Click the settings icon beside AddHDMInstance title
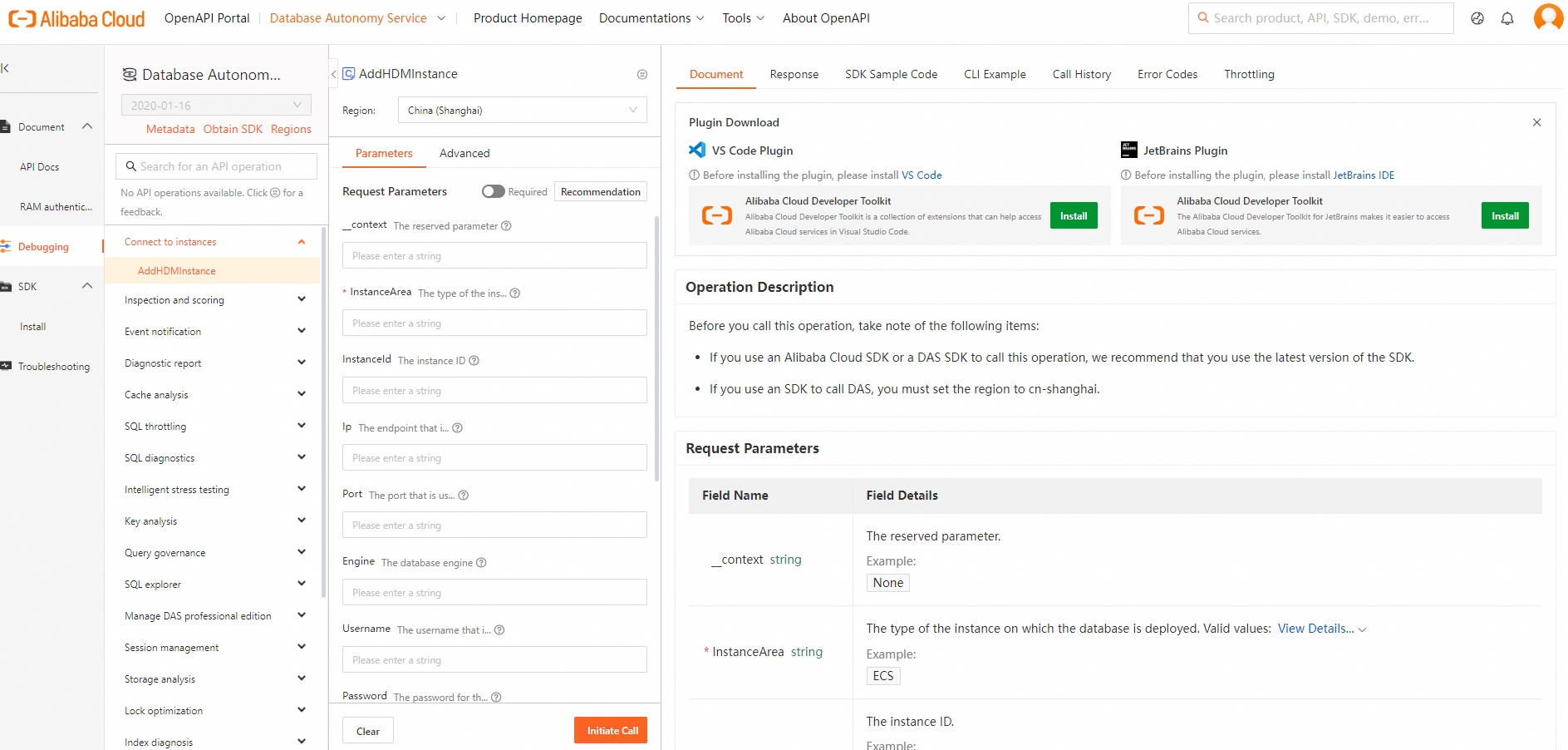The height and width of the screenshot is (750, 1568). [x=642, y=74]
